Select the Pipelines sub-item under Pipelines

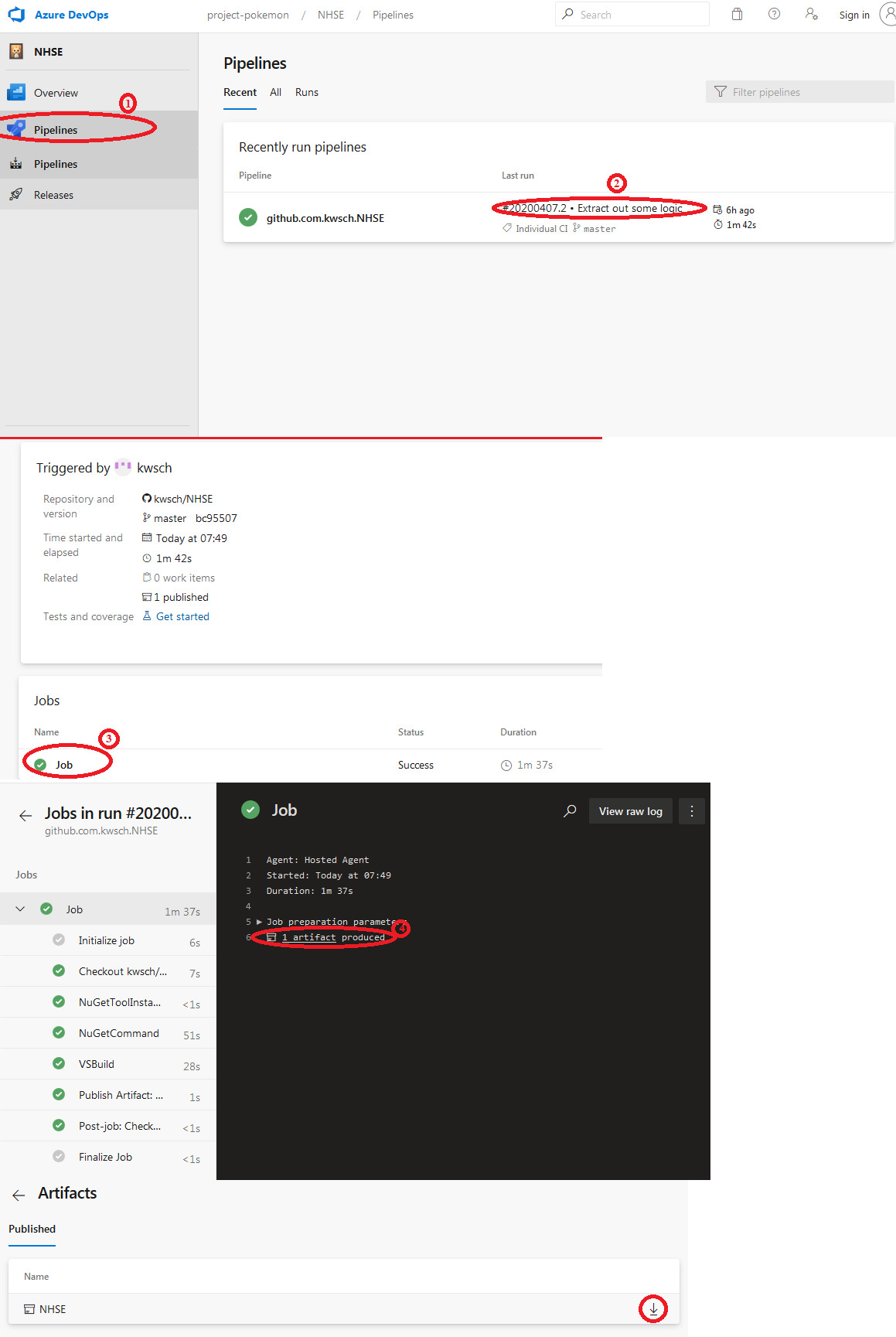(99, 164)
